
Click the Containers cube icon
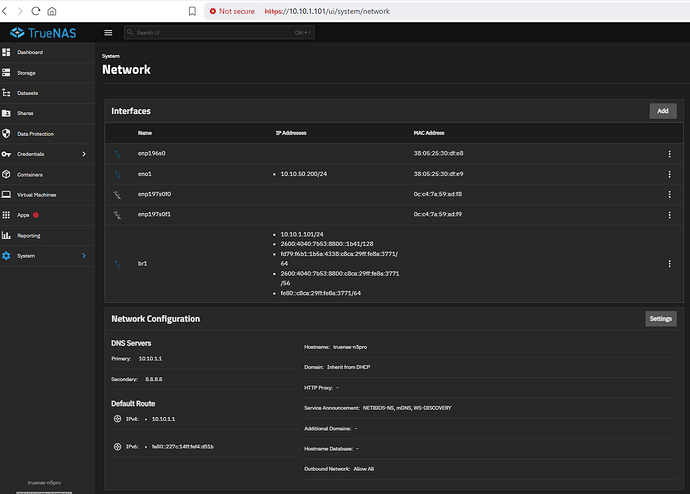(x=6, y=174)
